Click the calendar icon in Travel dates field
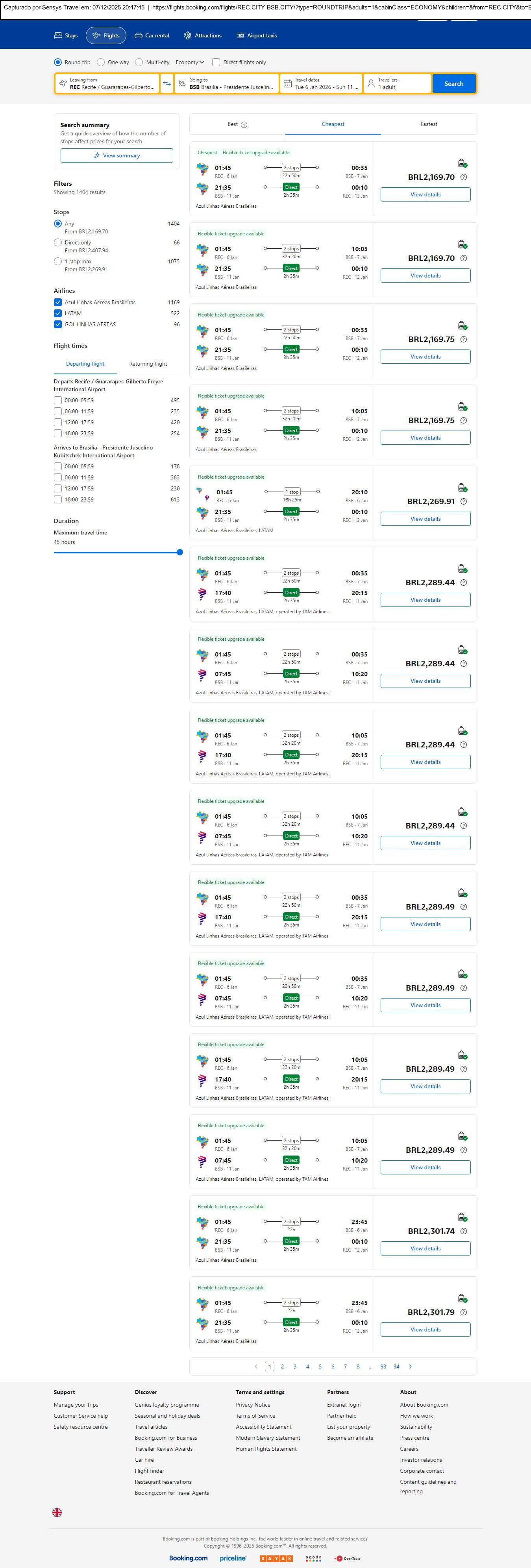 (x=287, y=83)
